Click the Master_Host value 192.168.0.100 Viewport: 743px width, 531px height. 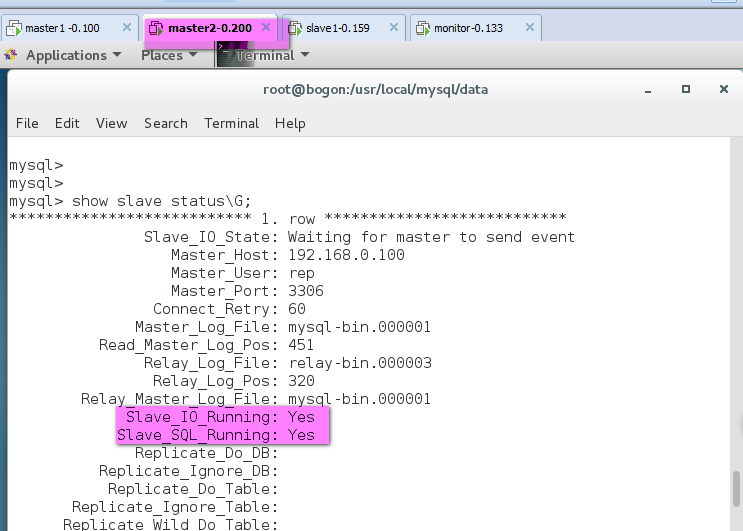pos(346,255)
